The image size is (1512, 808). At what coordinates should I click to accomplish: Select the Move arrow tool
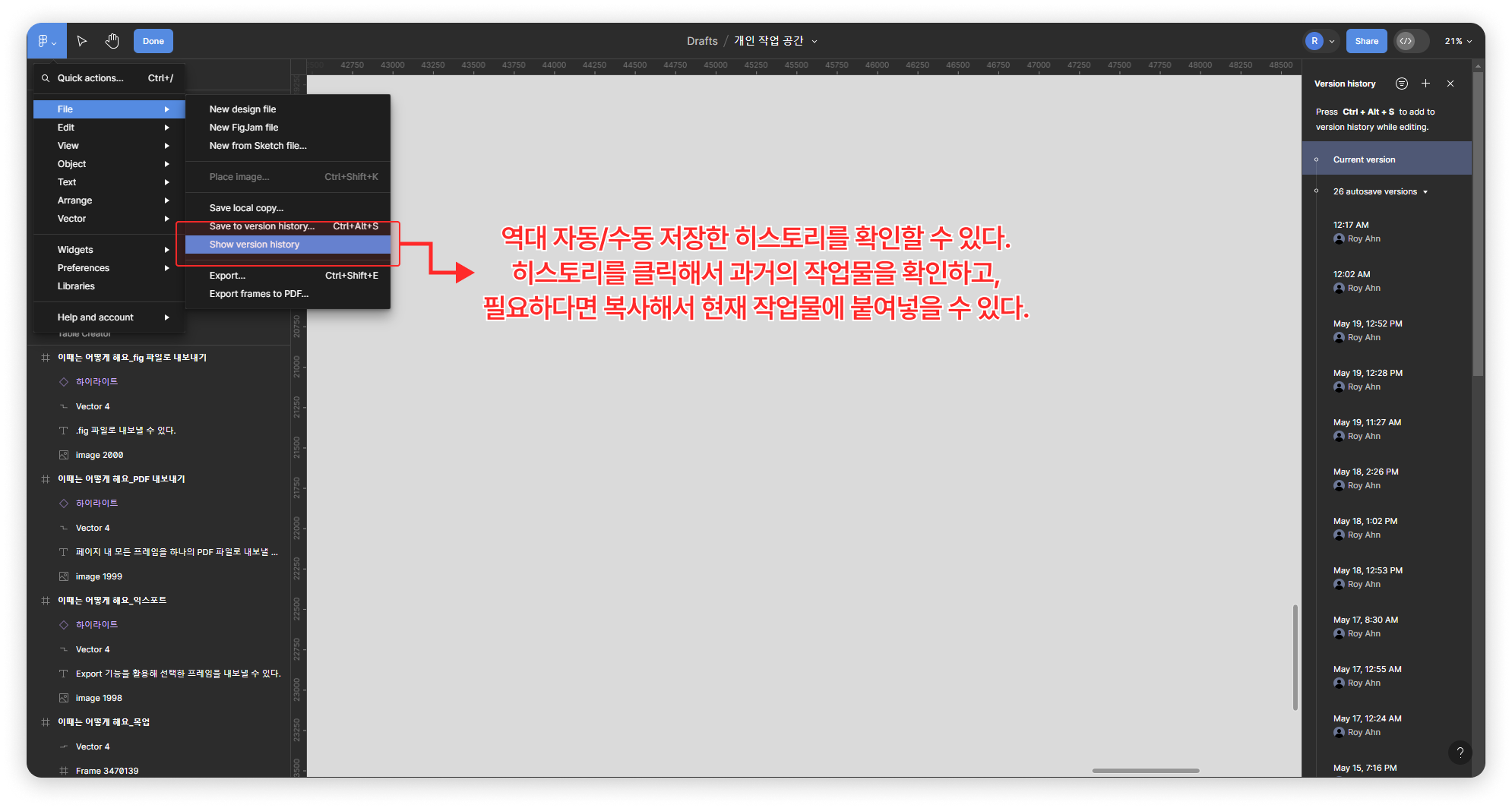coord(82,41)
